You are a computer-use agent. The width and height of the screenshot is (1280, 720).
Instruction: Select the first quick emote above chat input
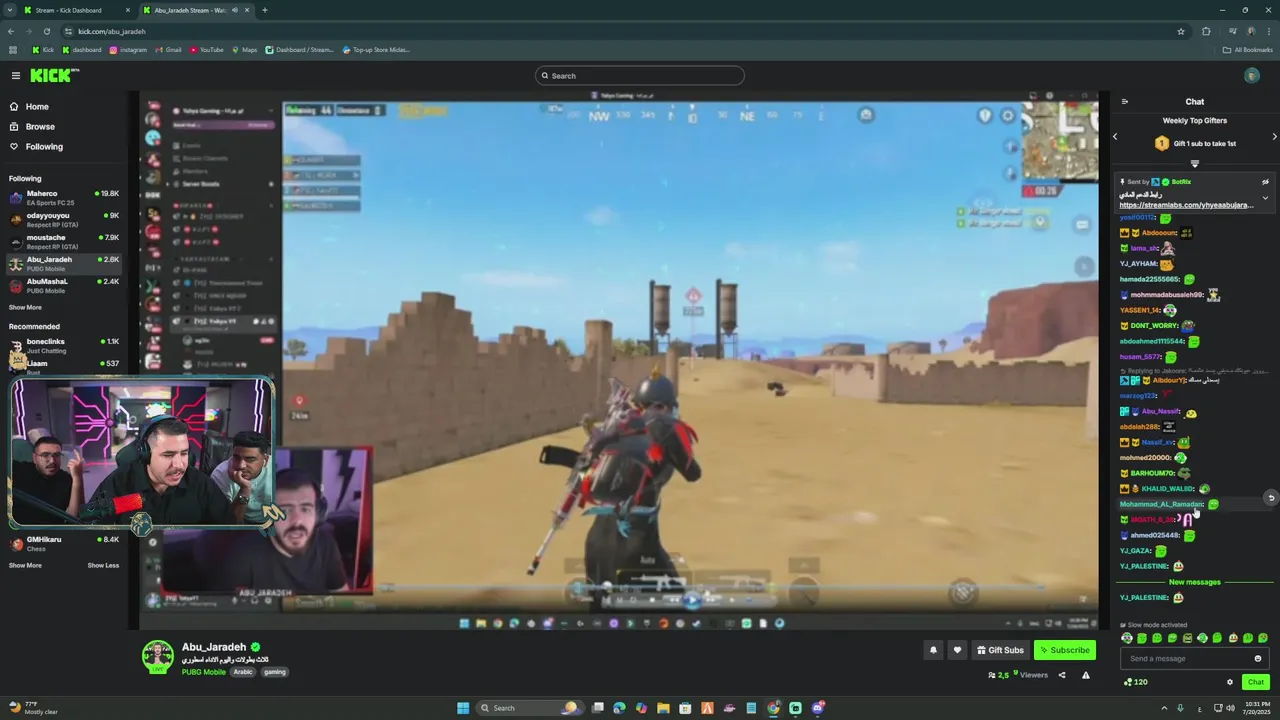[1127, 638]
